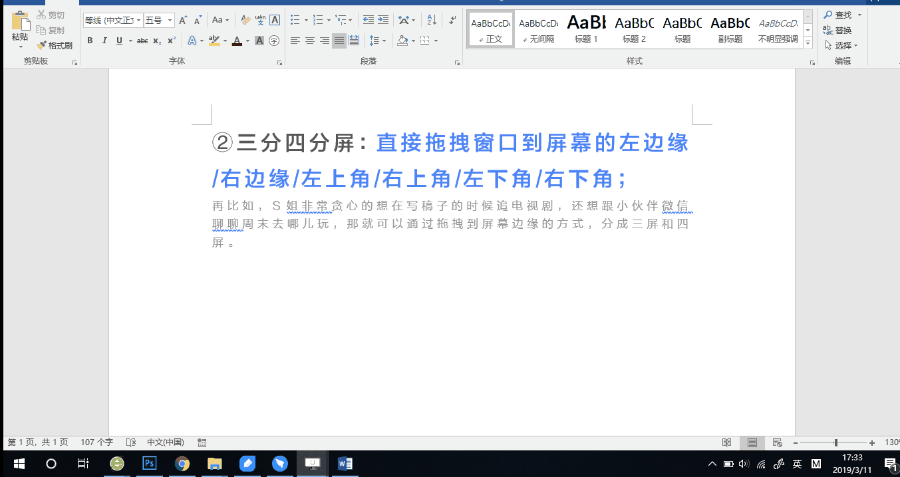Switch to Web Layout view icon

pos(777,443)
